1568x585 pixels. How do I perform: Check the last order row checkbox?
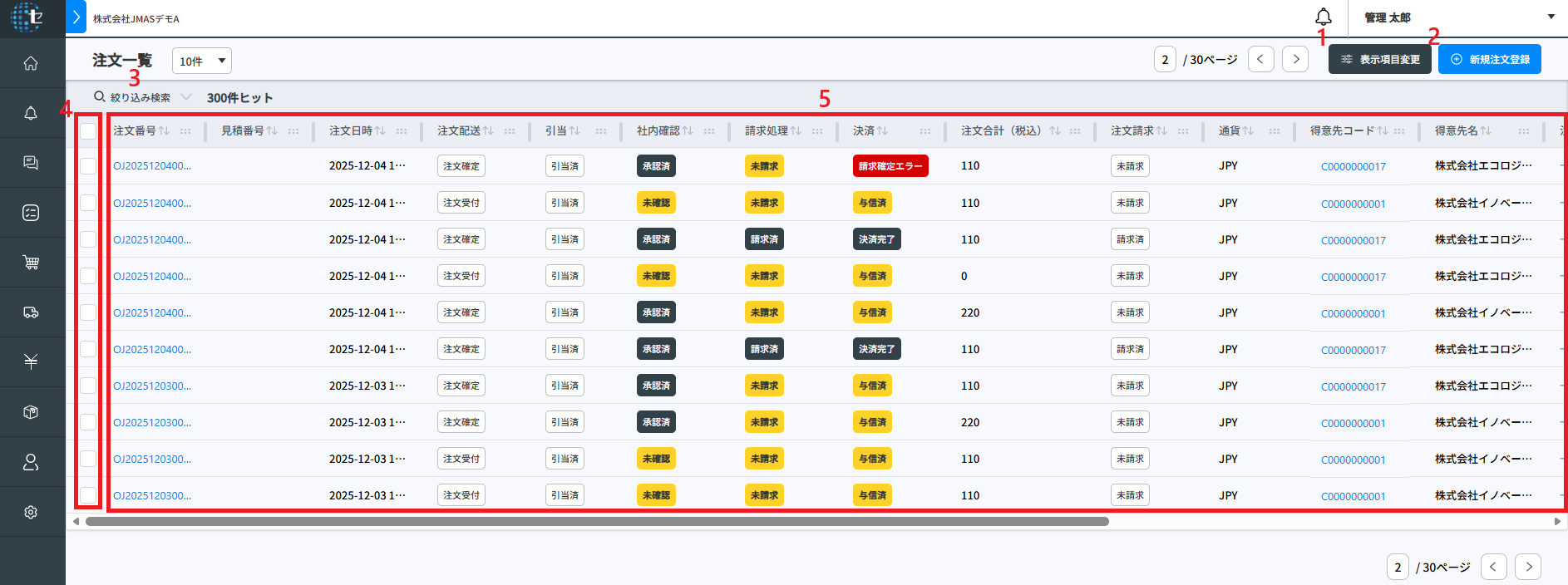point(88,495)
